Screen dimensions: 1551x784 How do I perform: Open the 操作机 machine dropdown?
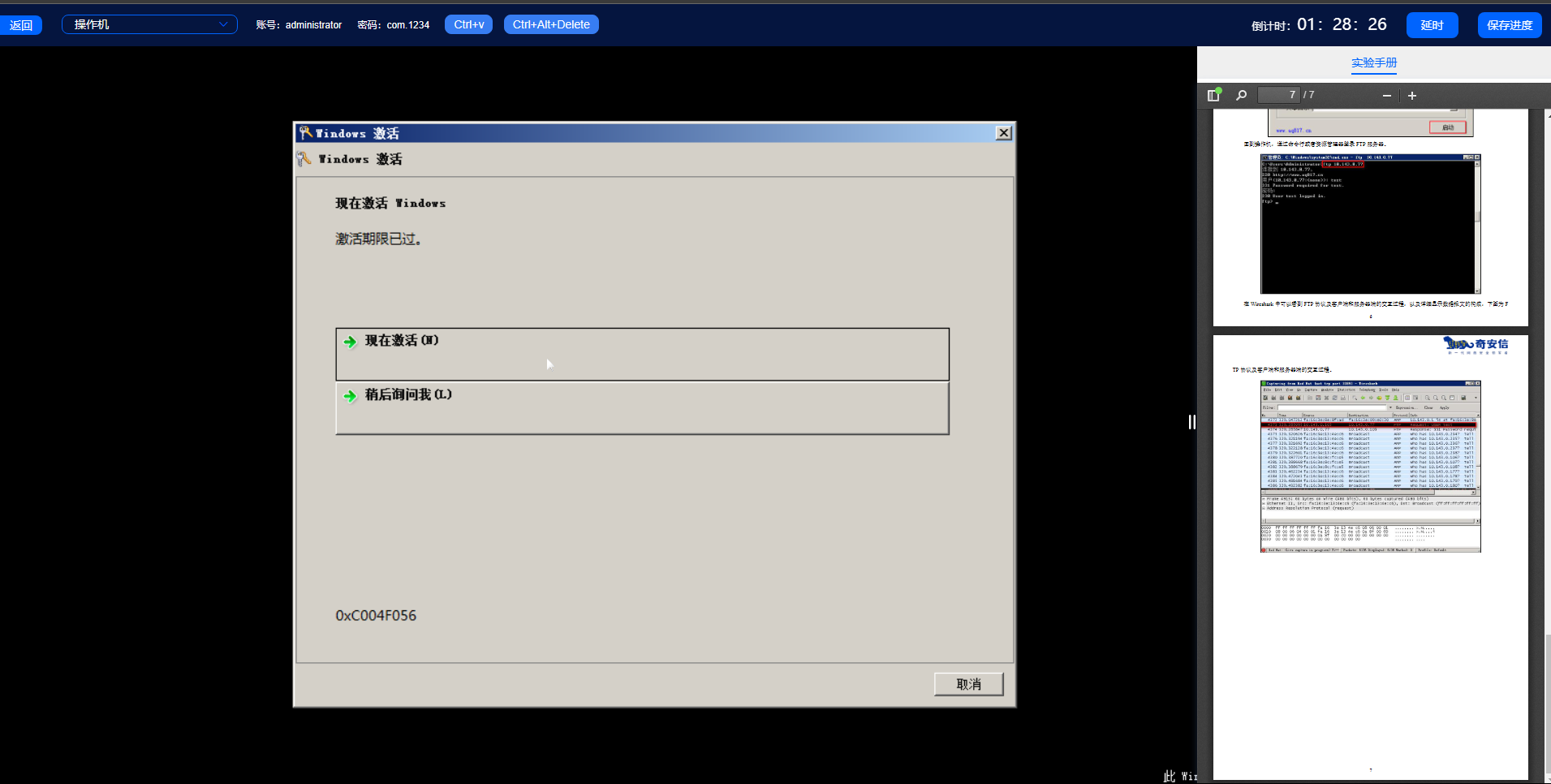[x=149, y=24]
